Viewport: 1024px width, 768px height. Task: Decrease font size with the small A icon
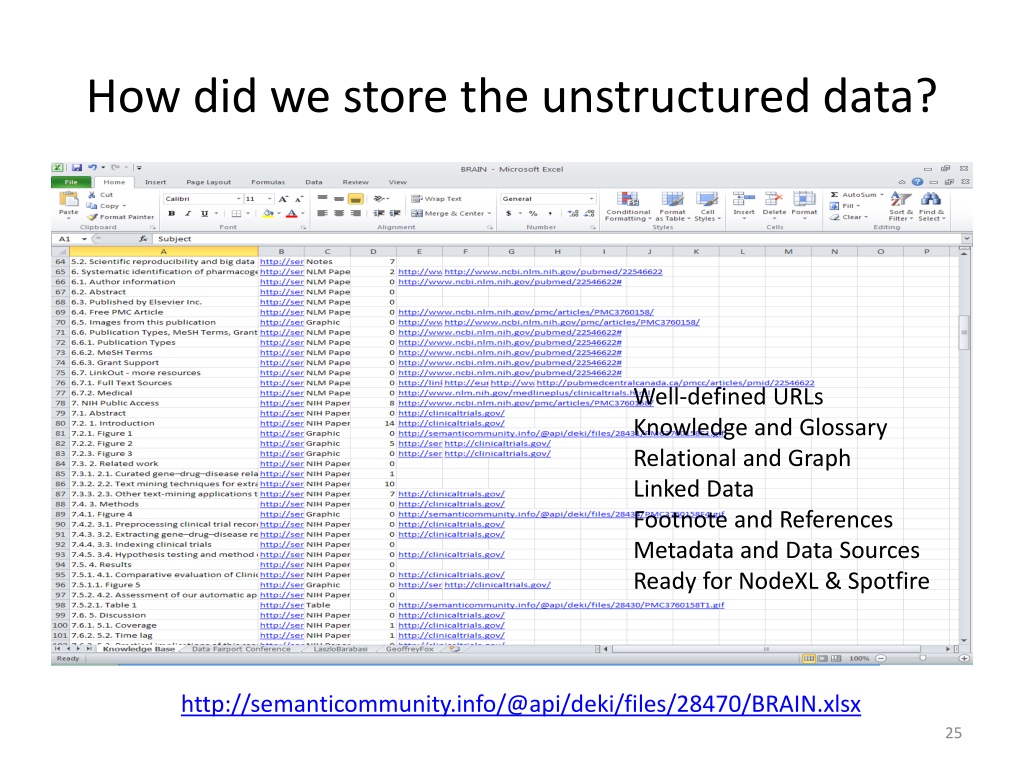coord(299,199)
